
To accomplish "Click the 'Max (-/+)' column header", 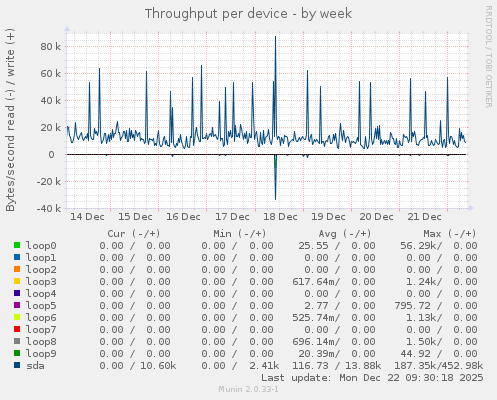I will (x=450, y=233).
